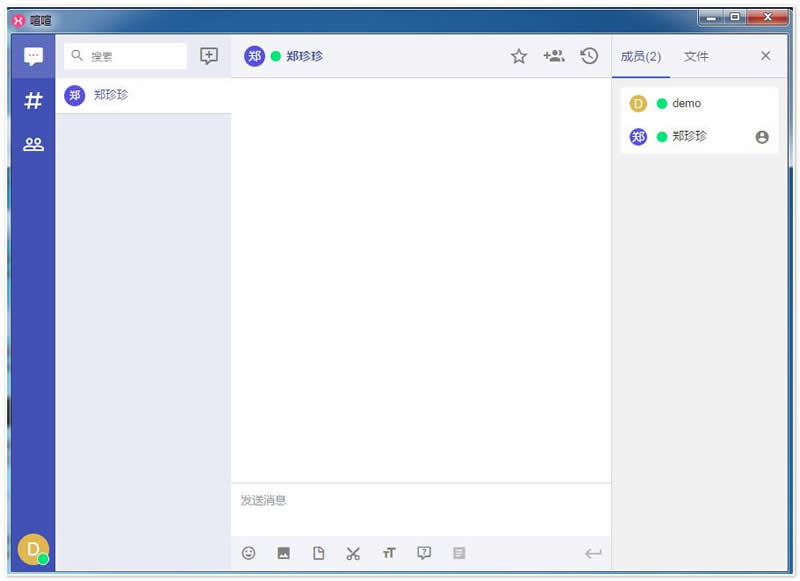Click the send message arrow button
Screen dimensions: 800x581
coord(593,553)
